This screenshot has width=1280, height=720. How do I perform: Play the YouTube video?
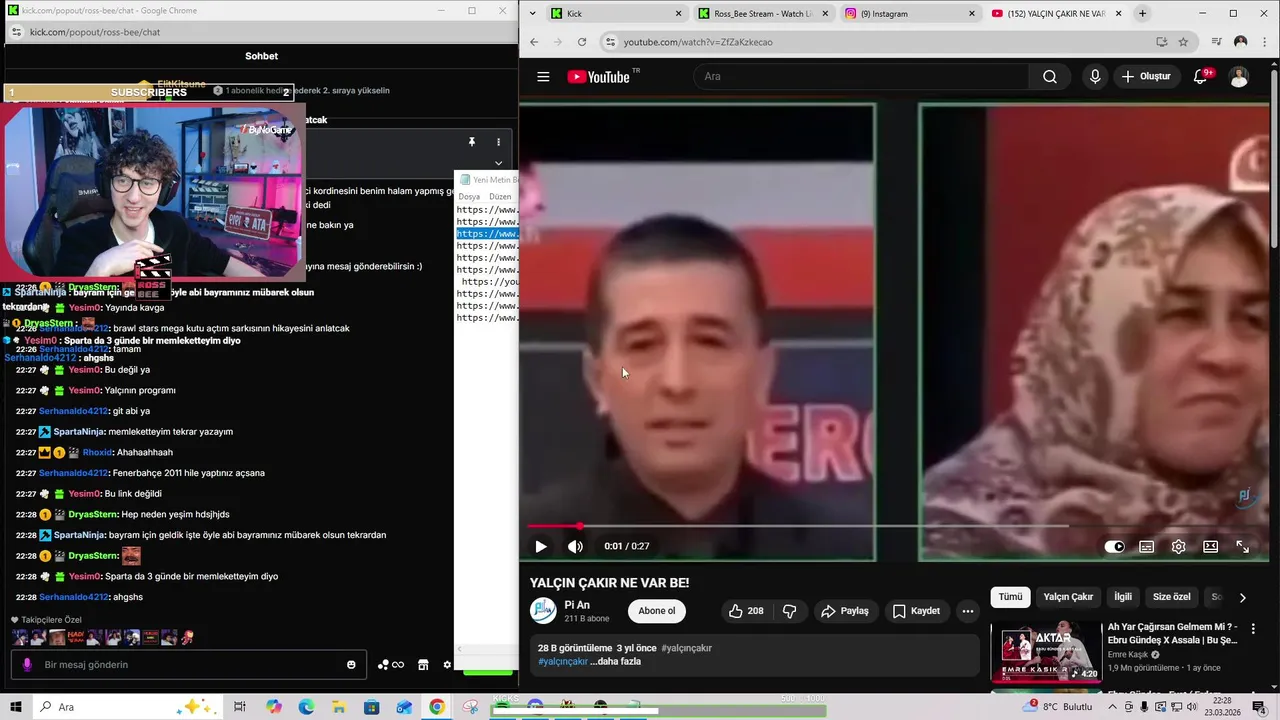tap(541, 546)
